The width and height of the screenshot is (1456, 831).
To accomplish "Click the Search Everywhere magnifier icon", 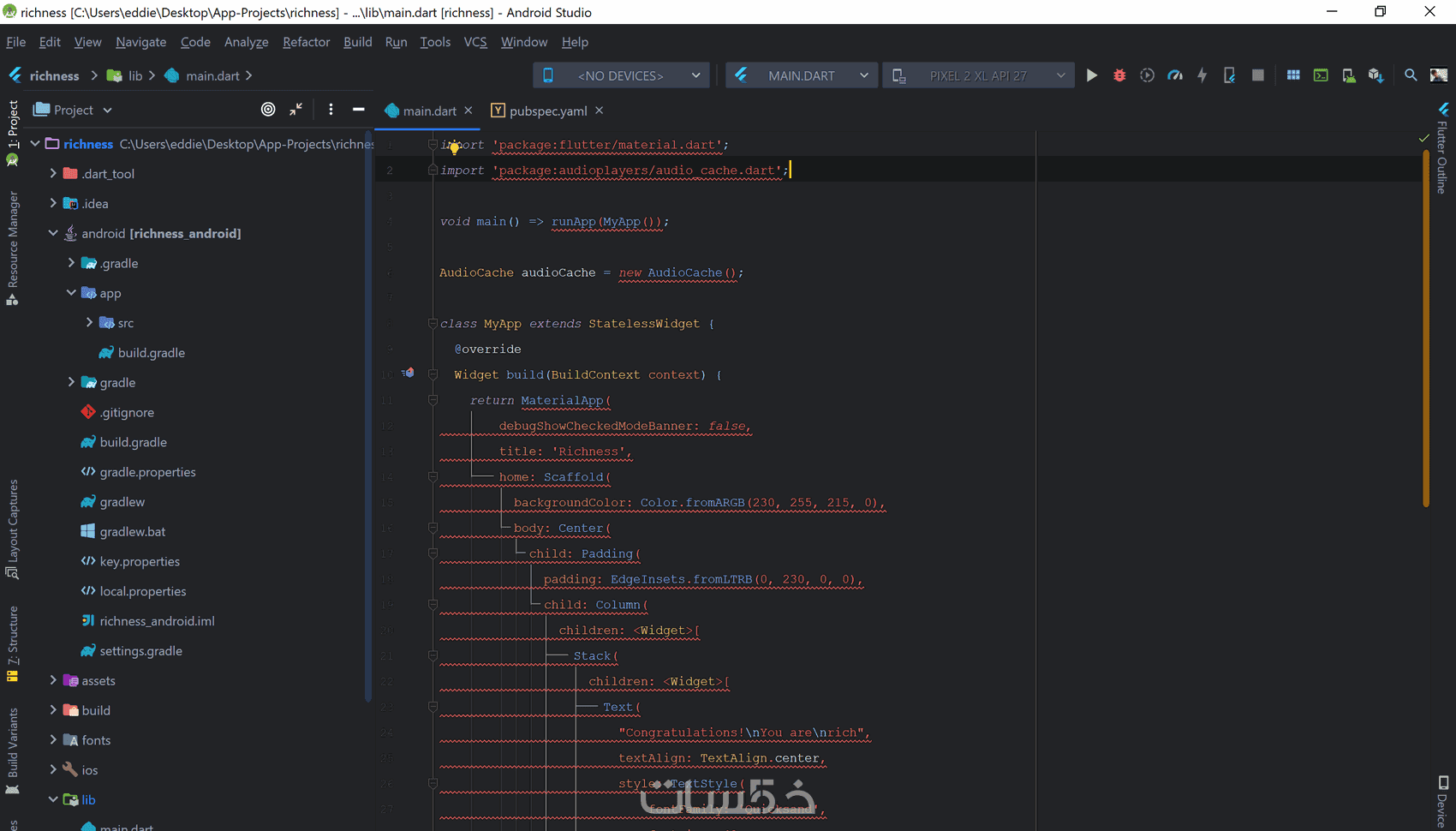I will pyautogui.click(x=1411, y=75).
